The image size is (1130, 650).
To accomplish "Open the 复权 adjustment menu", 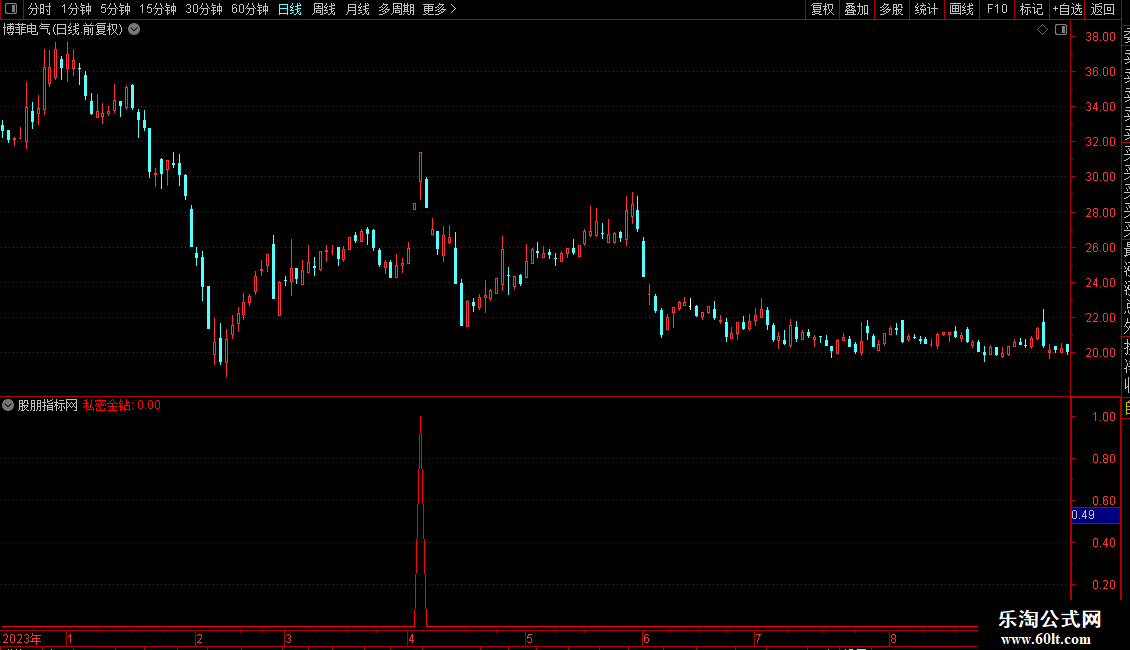I will 822,9.
